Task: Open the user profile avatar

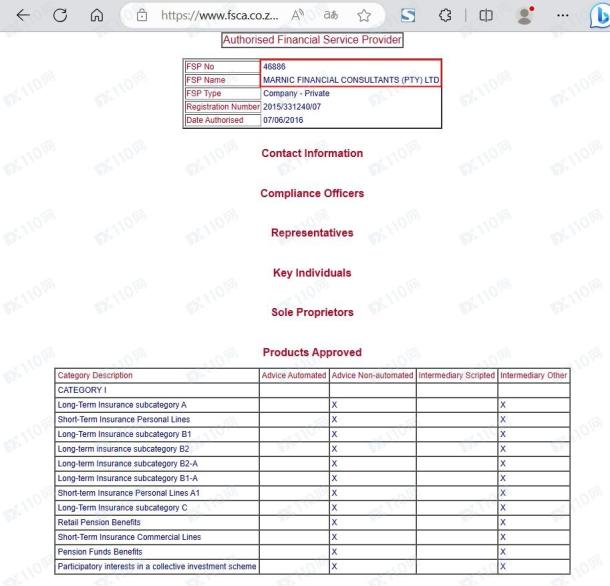Action: point(525,16)
